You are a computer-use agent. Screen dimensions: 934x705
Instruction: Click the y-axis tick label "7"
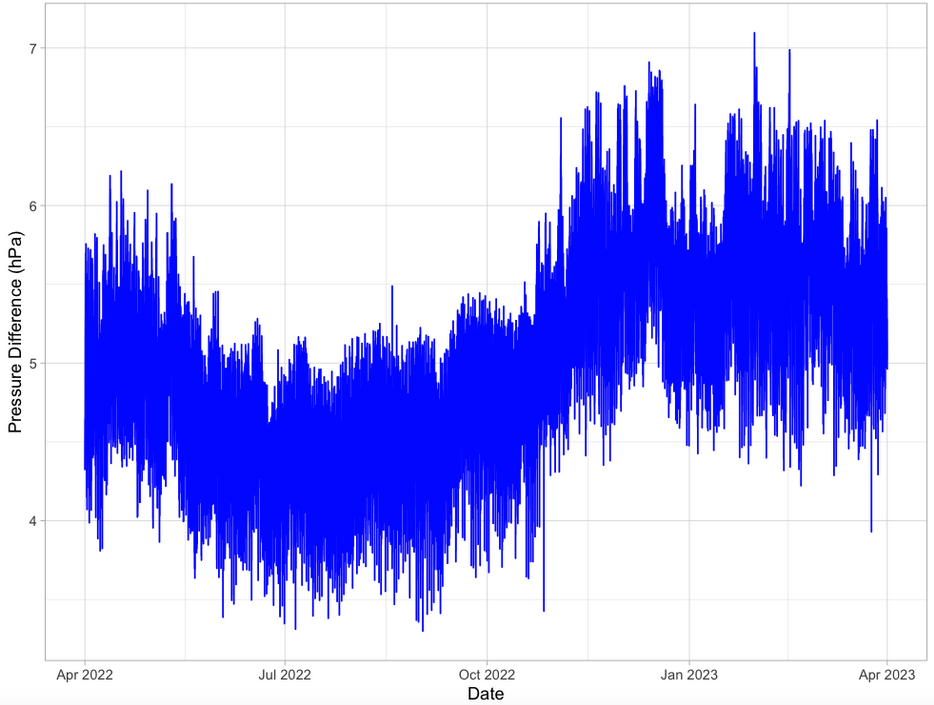(31, 48)
